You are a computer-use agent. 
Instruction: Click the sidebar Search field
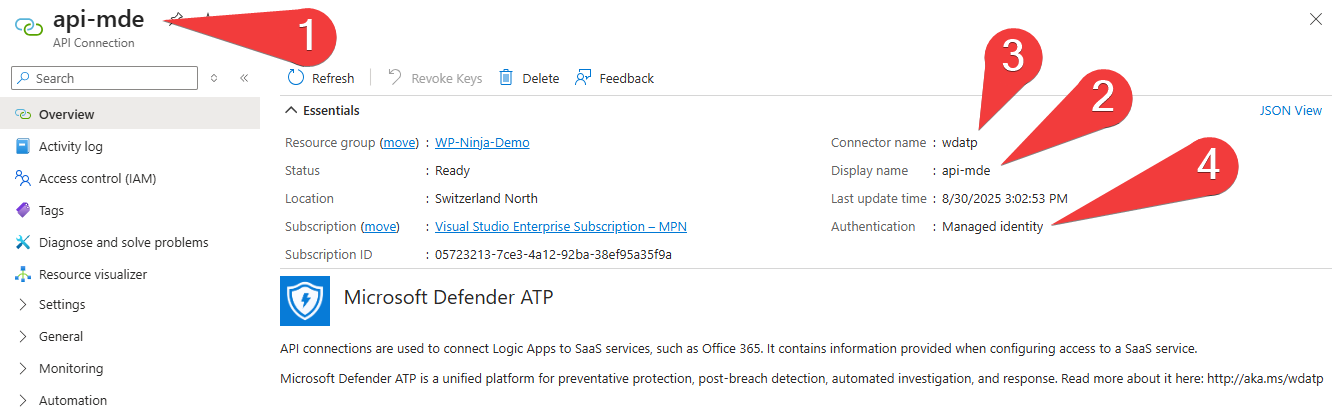point(110,78)
